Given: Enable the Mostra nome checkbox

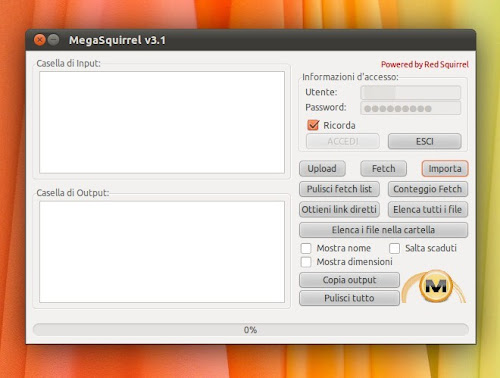Looking at the screenshot, I should click(306, 248).
